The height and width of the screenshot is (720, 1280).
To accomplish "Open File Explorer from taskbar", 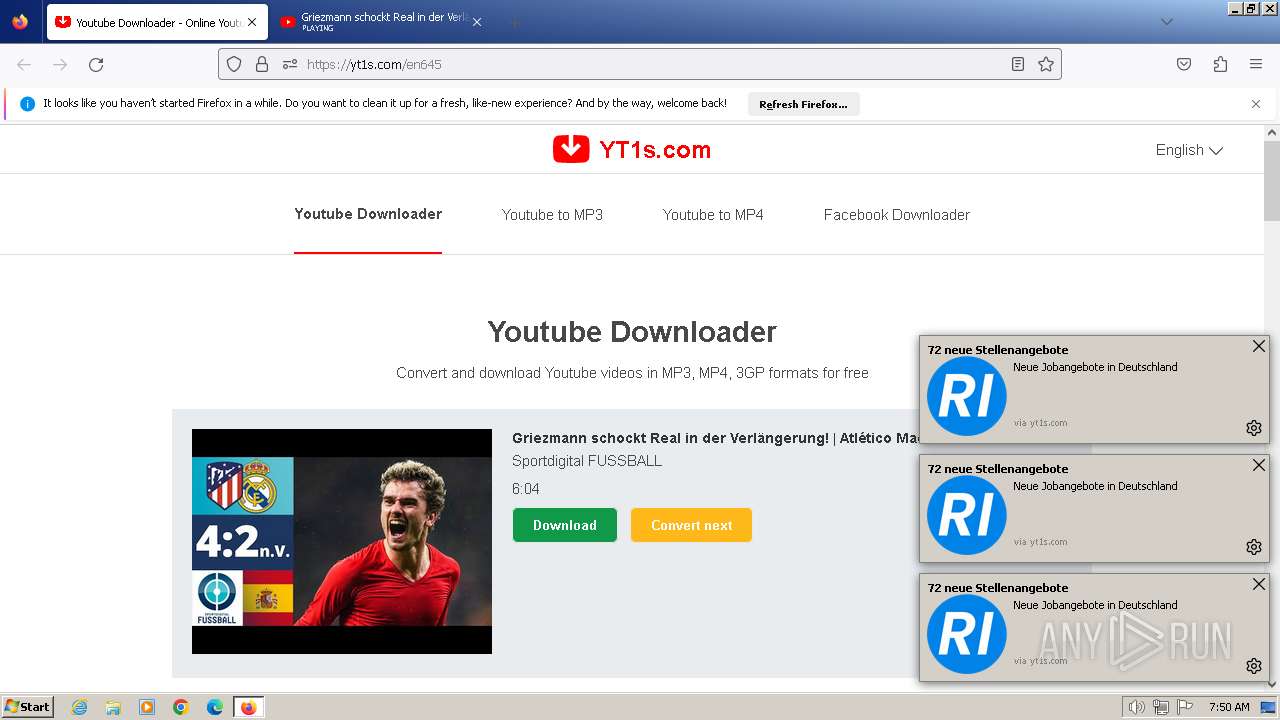I will (x=113, y=707).
